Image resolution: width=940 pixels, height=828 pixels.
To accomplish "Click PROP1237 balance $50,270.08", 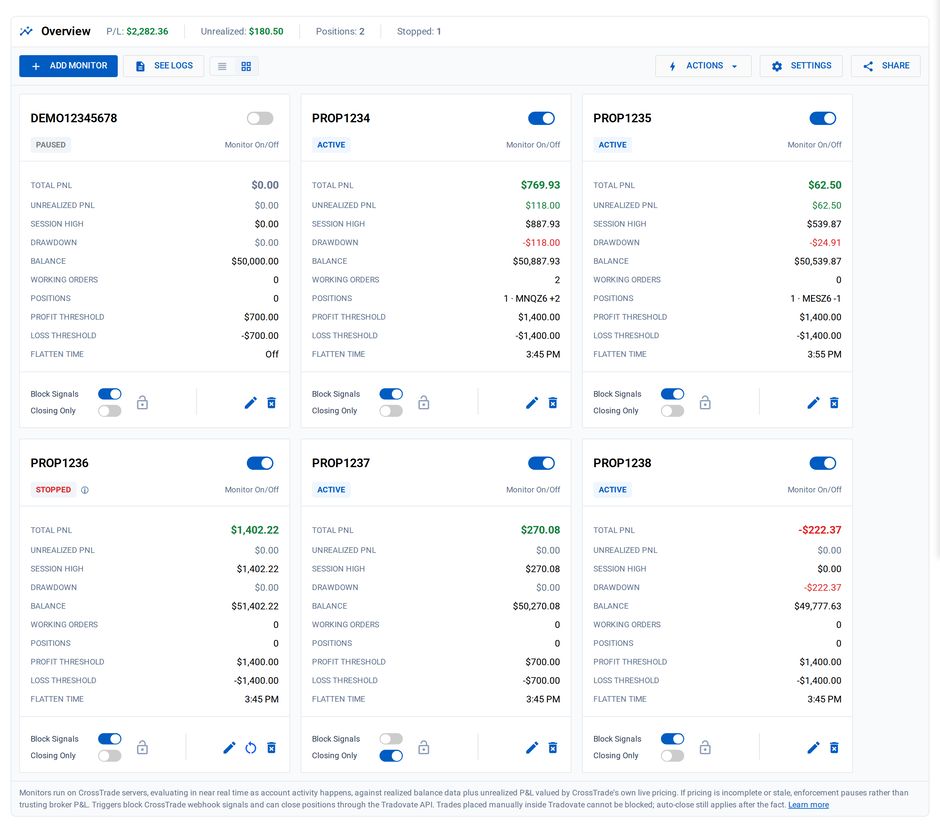I will point(536,606).
